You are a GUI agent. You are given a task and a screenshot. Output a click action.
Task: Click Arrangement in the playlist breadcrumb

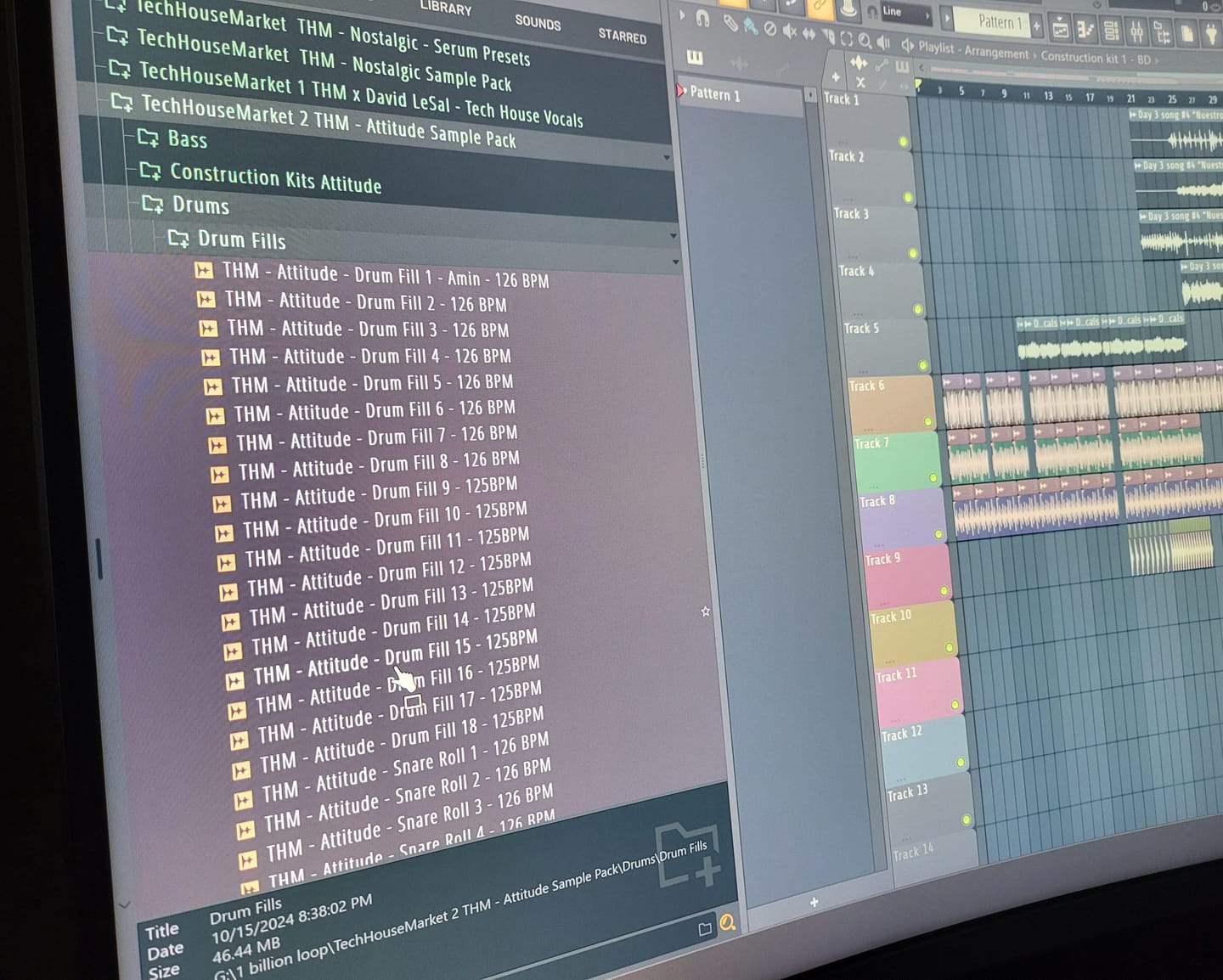click(x=996, y=53)
